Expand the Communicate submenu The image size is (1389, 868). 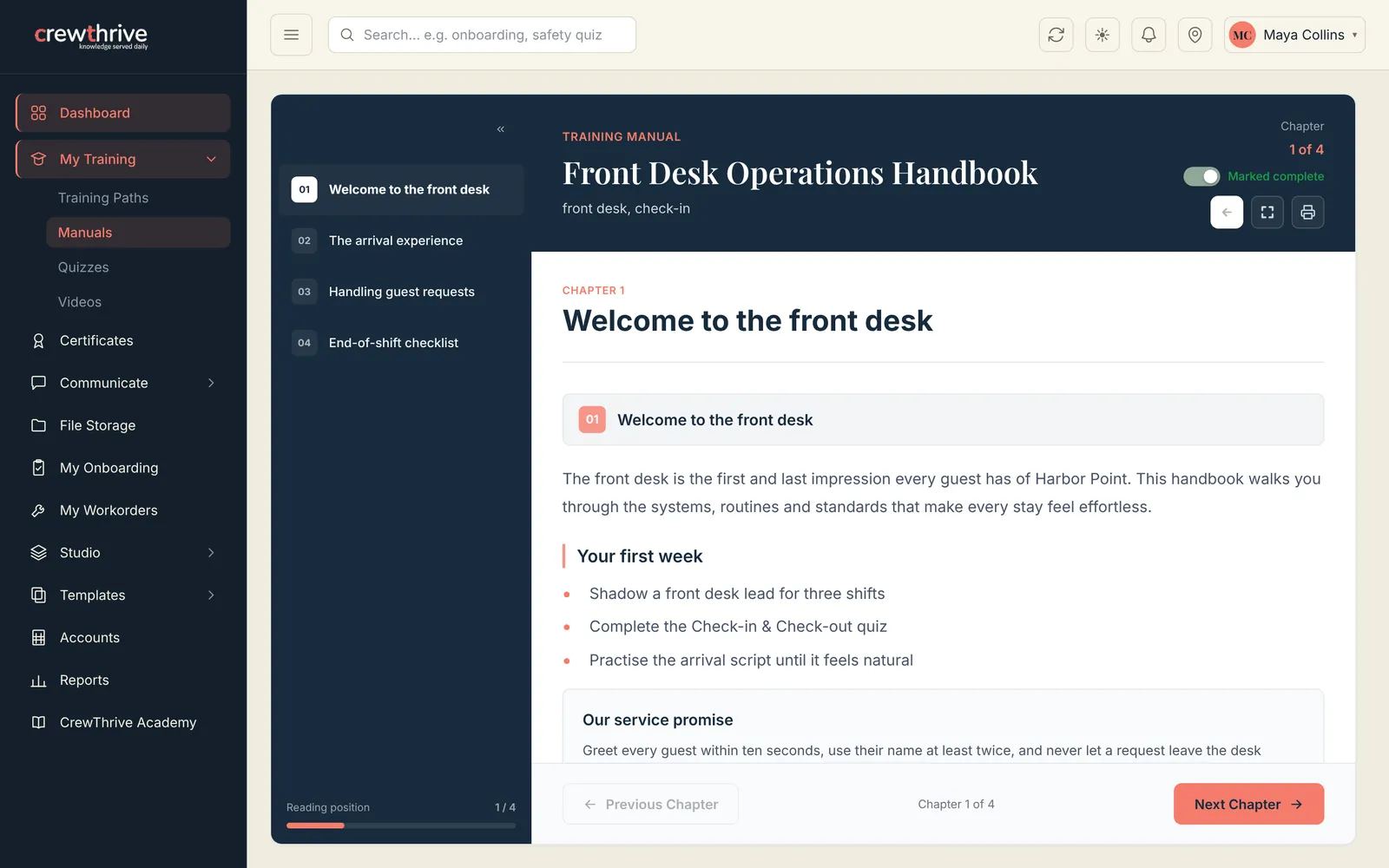click(x=122, y=383)
